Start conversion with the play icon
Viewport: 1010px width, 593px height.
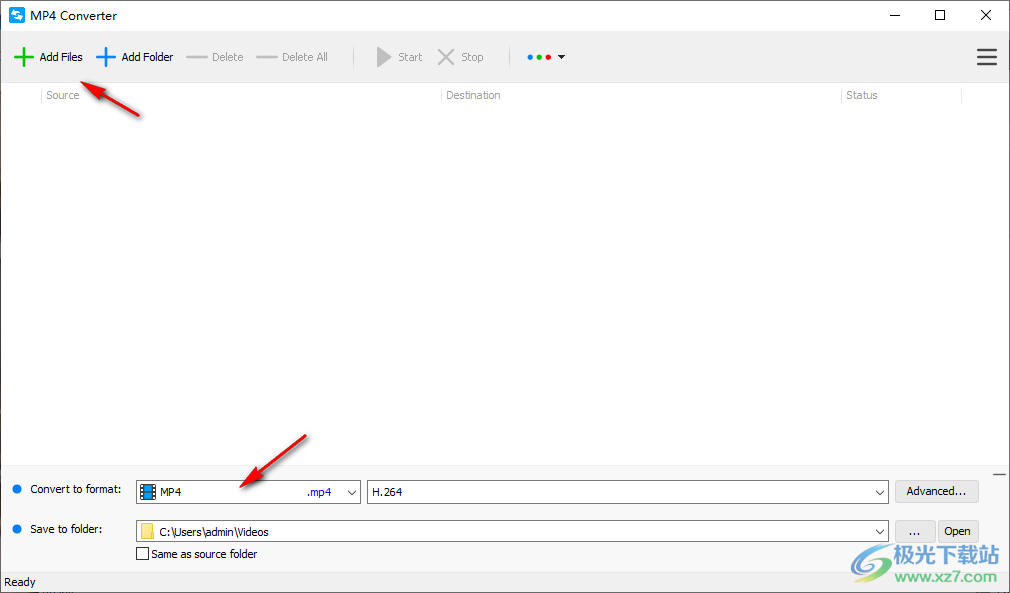coord(384,57)
